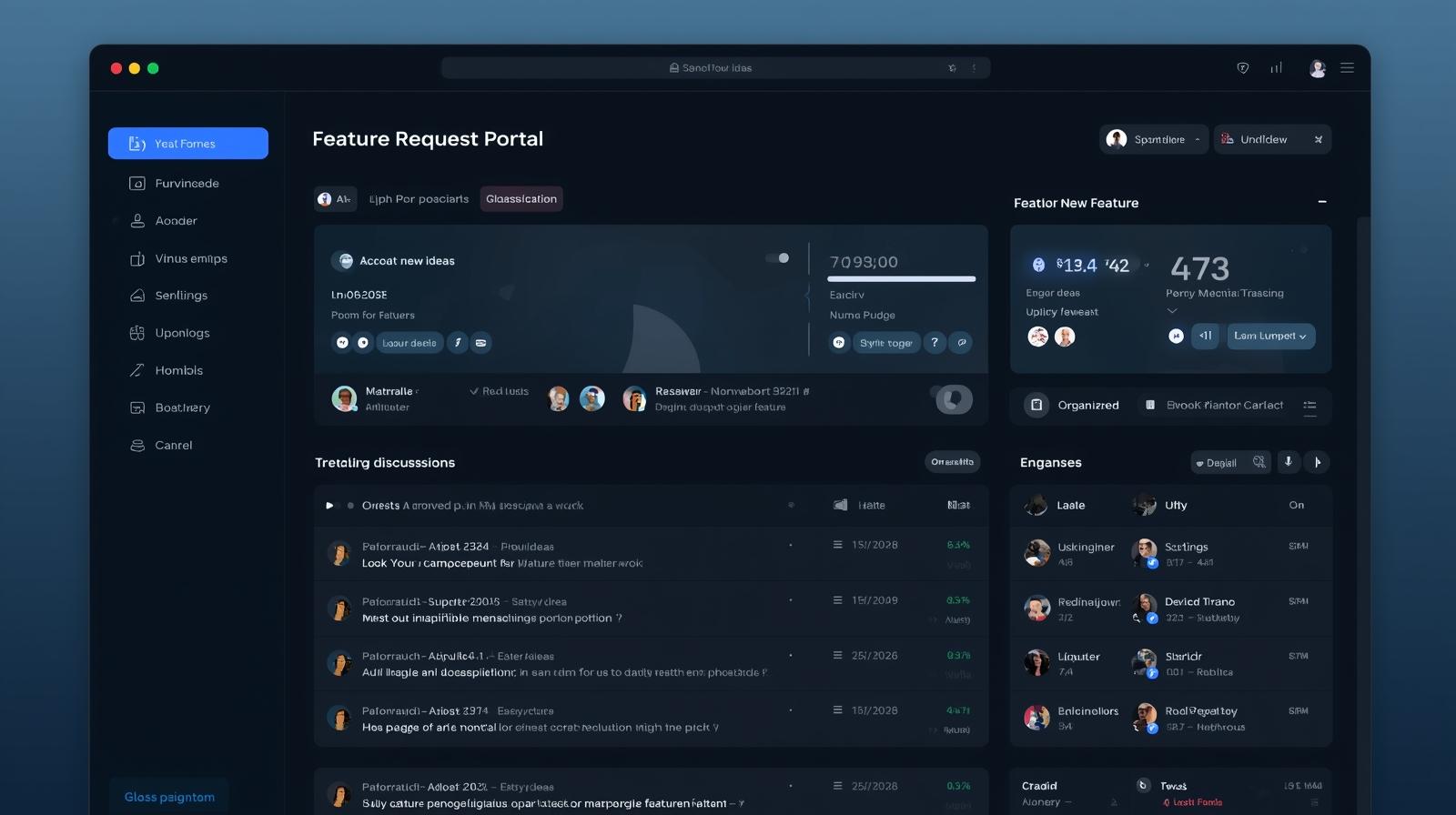
Task: Click the Canrel stack icon
Action: 137,445
